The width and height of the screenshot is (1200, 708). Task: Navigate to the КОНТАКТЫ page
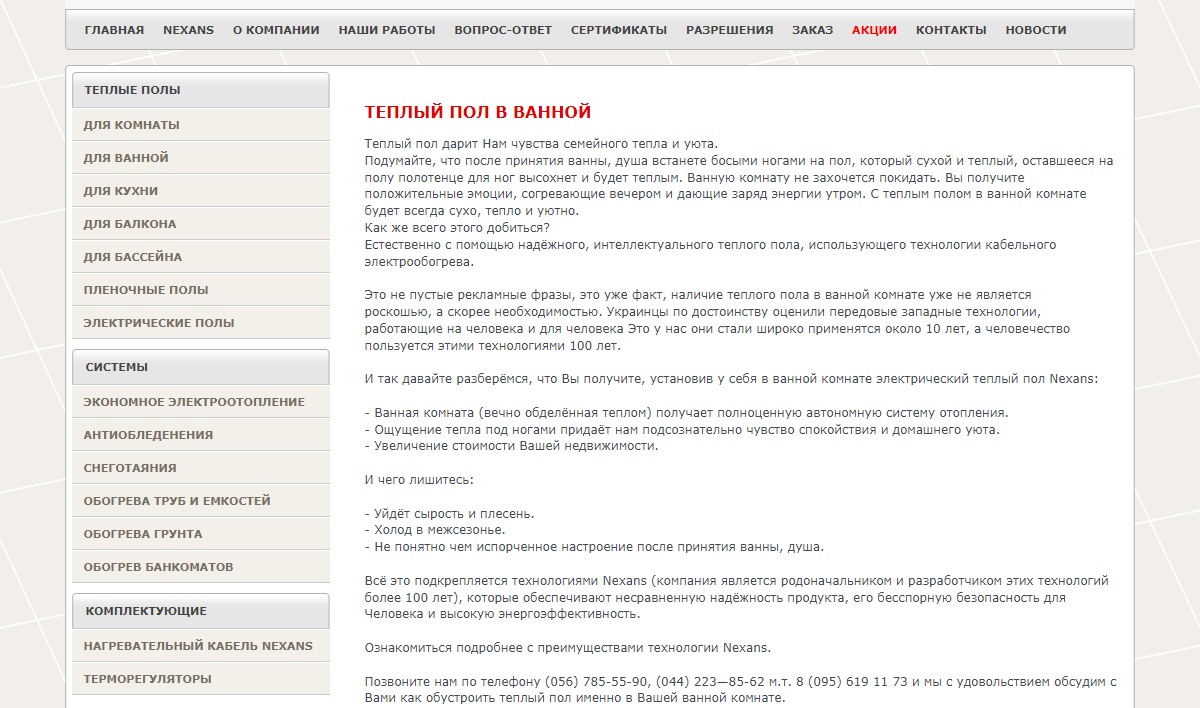(x=951, y=30)
